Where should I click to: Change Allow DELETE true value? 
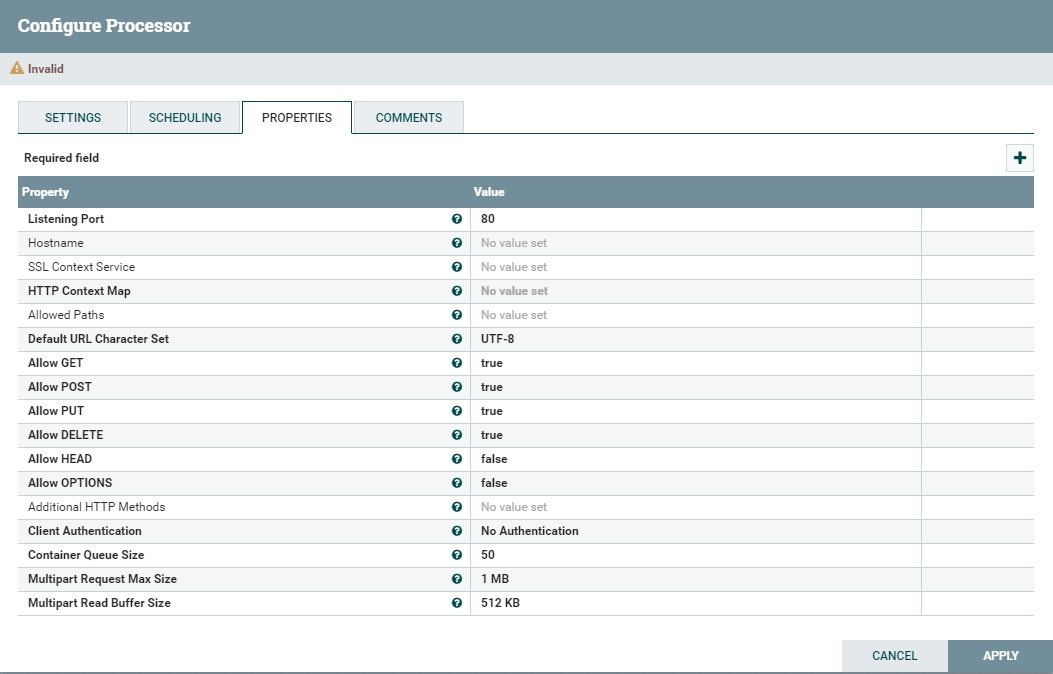[696, 435]
